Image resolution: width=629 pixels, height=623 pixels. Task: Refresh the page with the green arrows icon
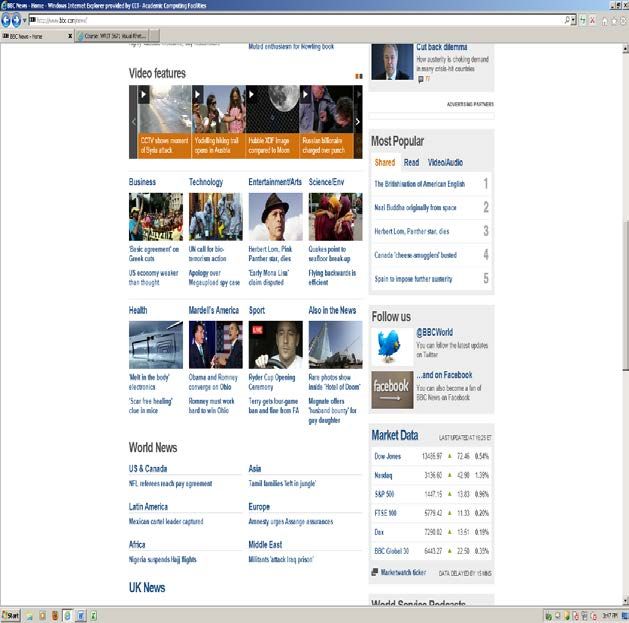(582, 20)
